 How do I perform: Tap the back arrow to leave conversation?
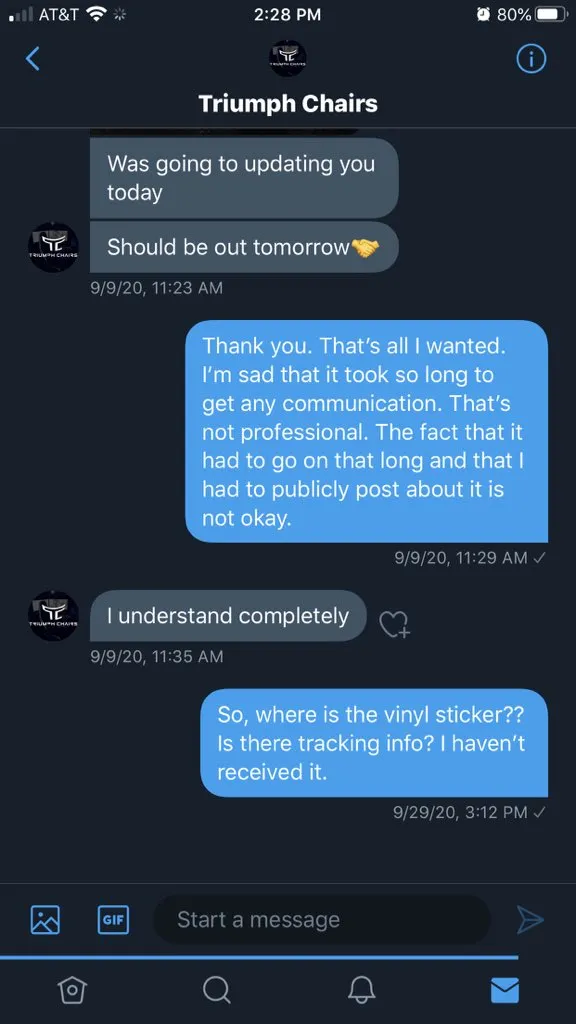click(x=33, y=59)
